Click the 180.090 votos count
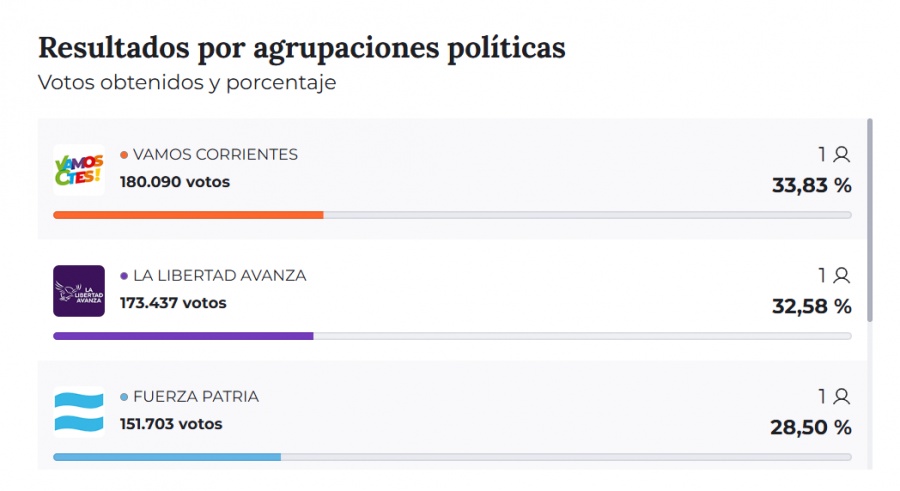Screen dimensions: 900x491 [174, 182]
